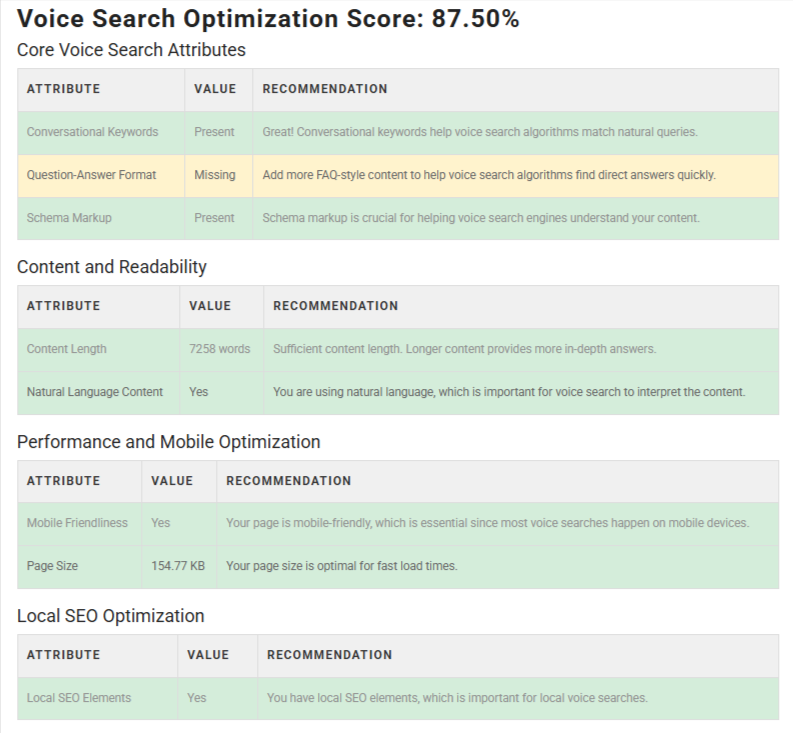The width and height of the screenshot is (793, 733).
Task: Select the Core Voice Search Attributes section title
Action: [x=131, y=49]
